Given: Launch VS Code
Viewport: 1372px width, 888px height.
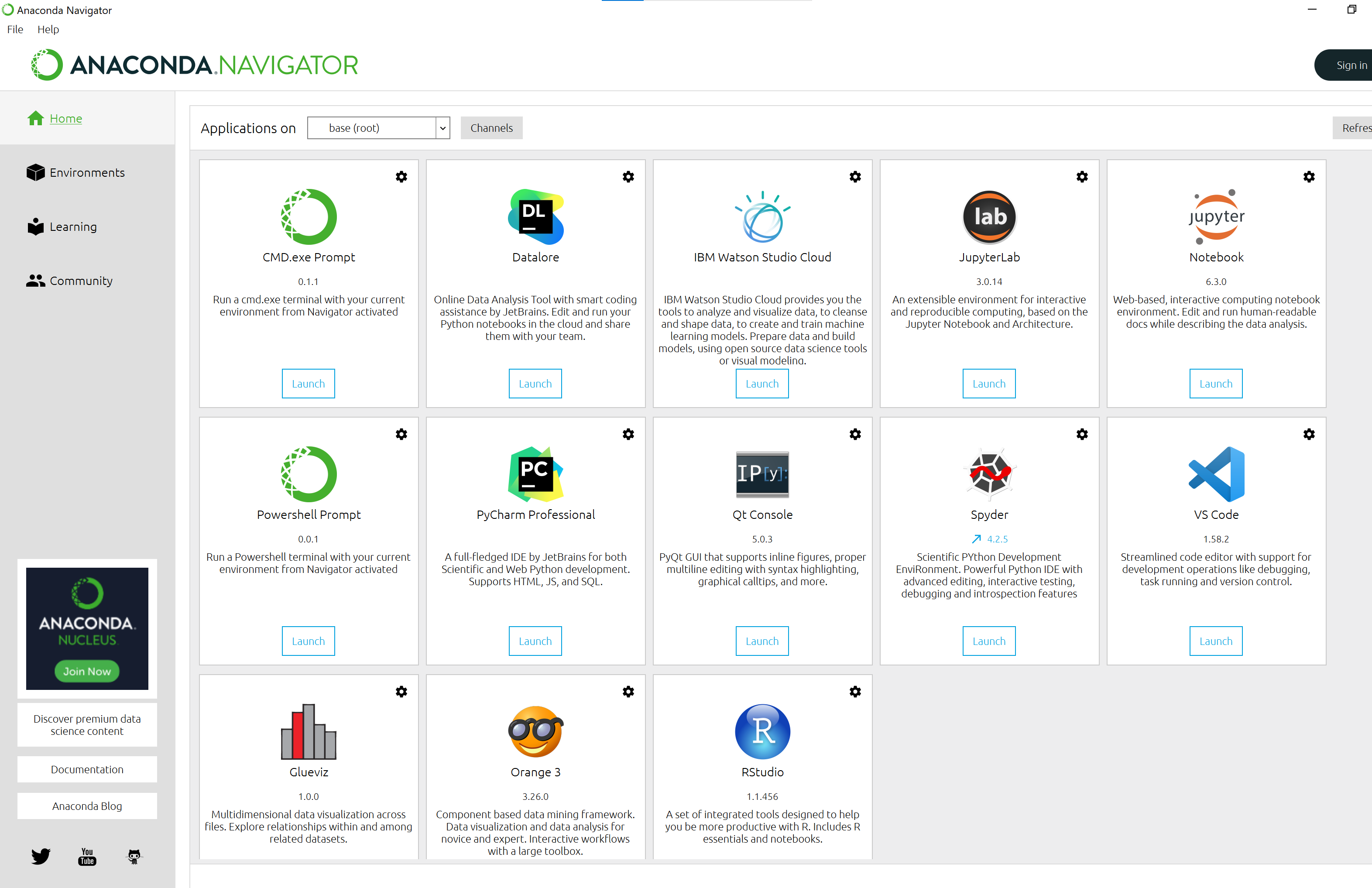Looking at the screenshot, I should pos(1216,641).
